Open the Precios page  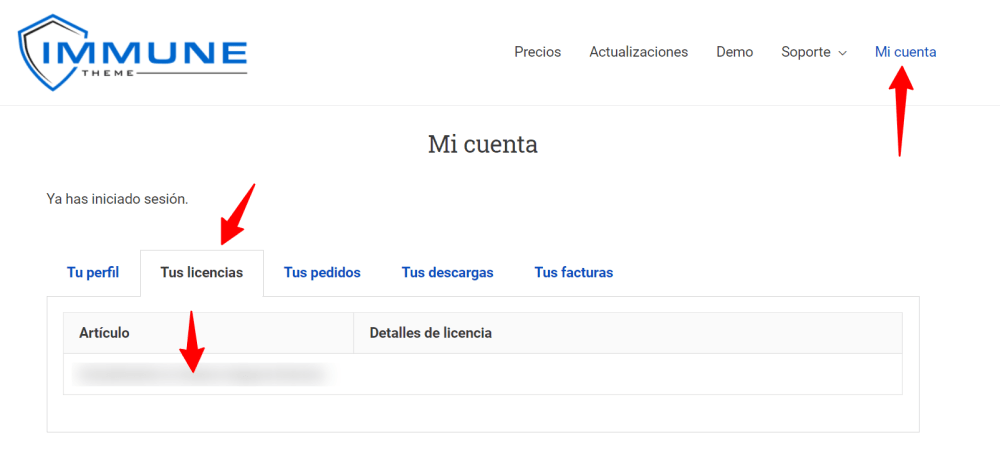click(537, 52)
